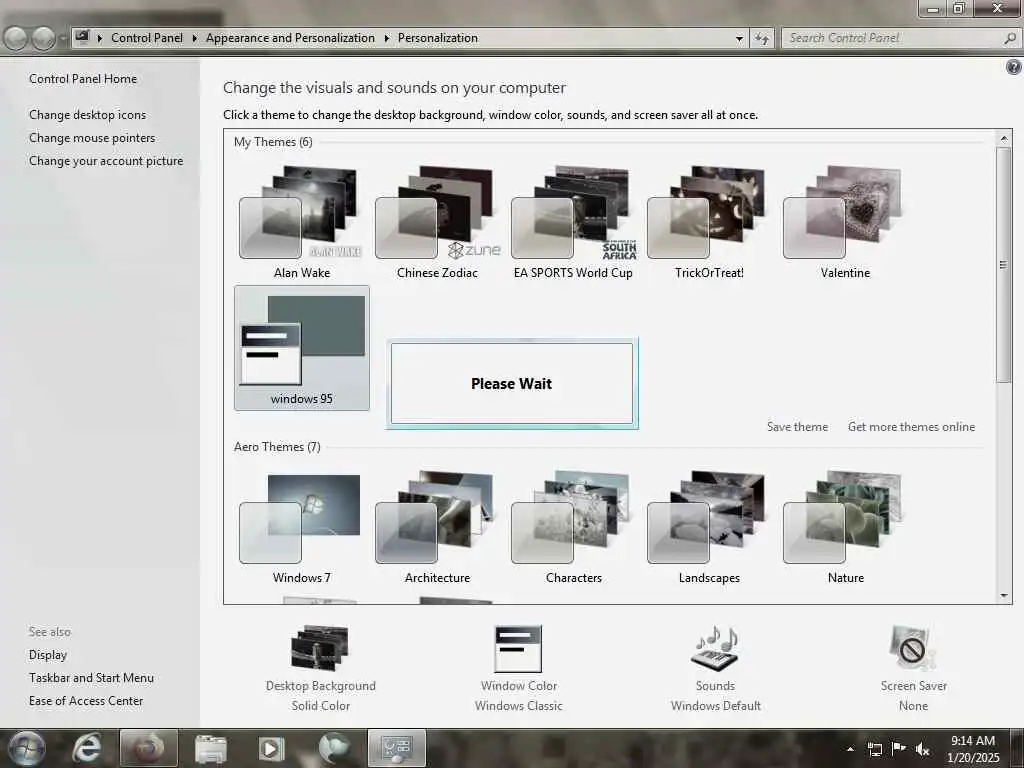Apply the Windows 7 Aero theme
Image resolution: width=1024 pixels, height=768 pixels.
301,526
